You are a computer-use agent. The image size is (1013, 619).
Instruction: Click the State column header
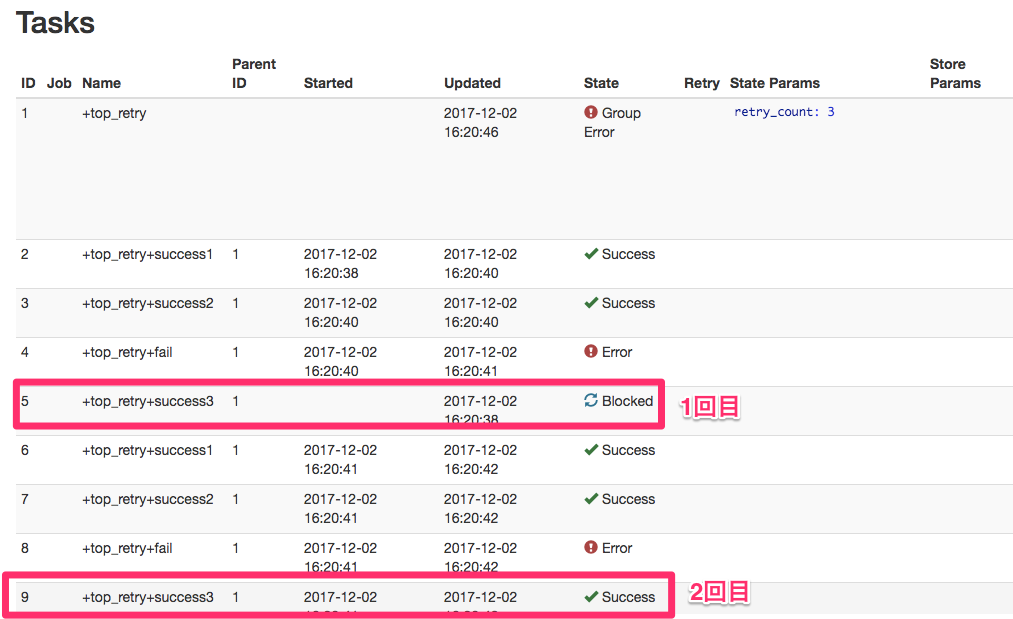tap(601, 83)
